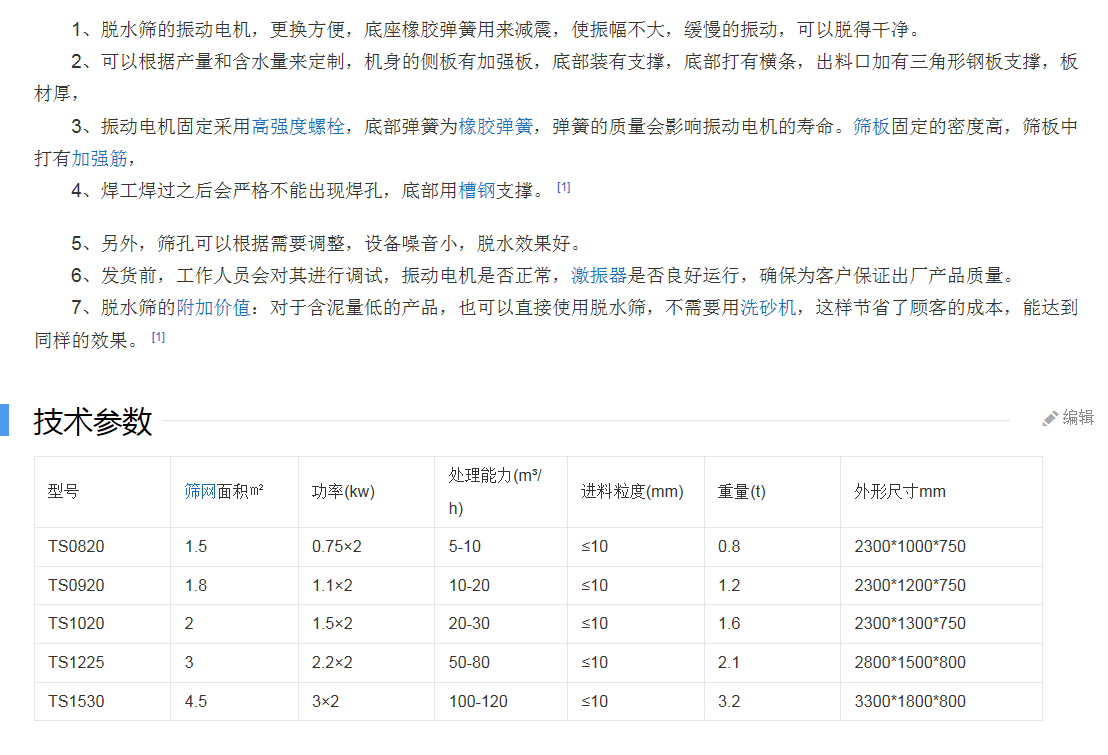Screen dimensions: 1108x755
Task: Visit the 洗砂机 link
Action: [768, 308]
